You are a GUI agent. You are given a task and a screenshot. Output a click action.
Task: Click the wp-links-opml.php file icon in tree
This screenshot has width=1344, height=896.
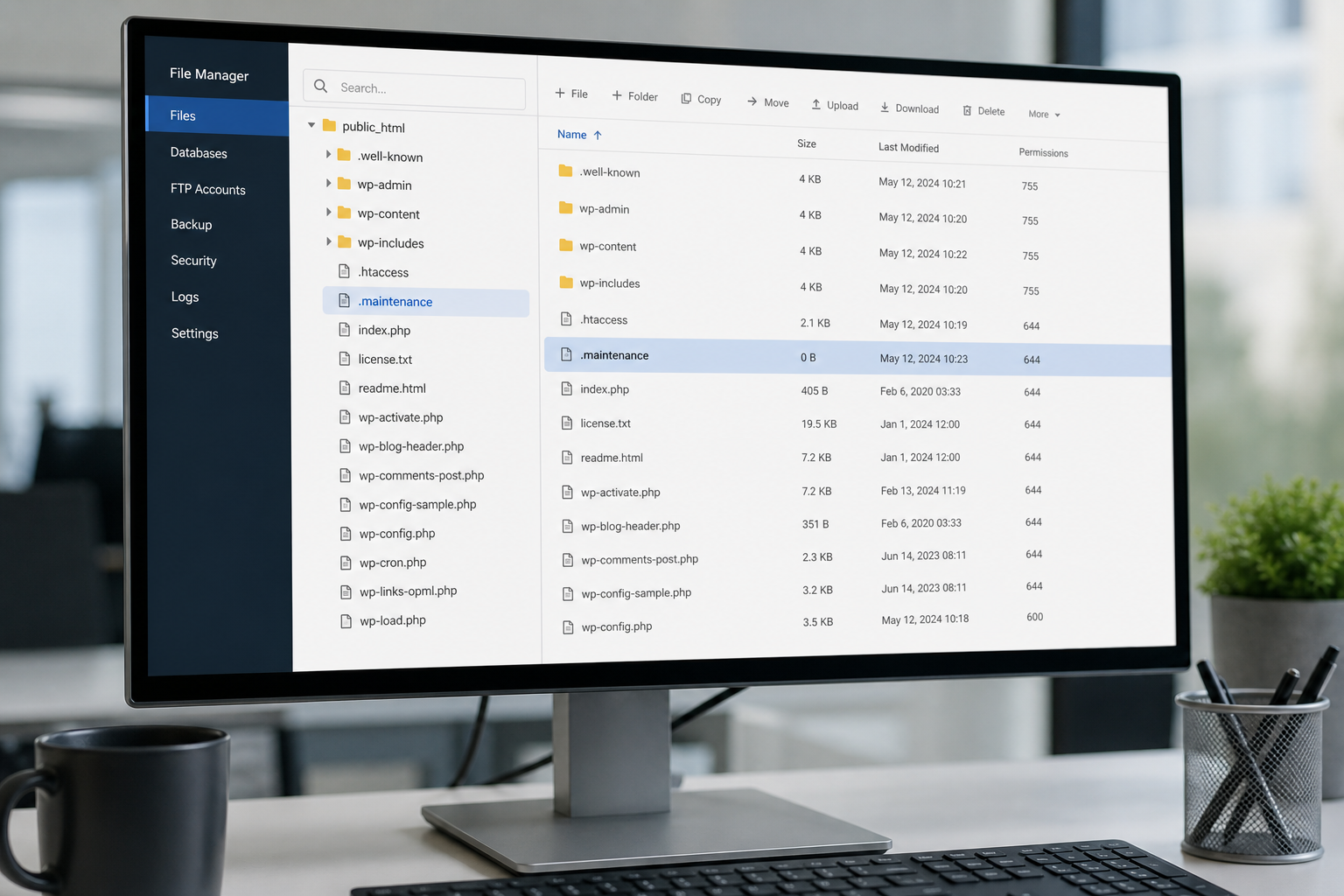pyautogui.click(x=346, y=591)
